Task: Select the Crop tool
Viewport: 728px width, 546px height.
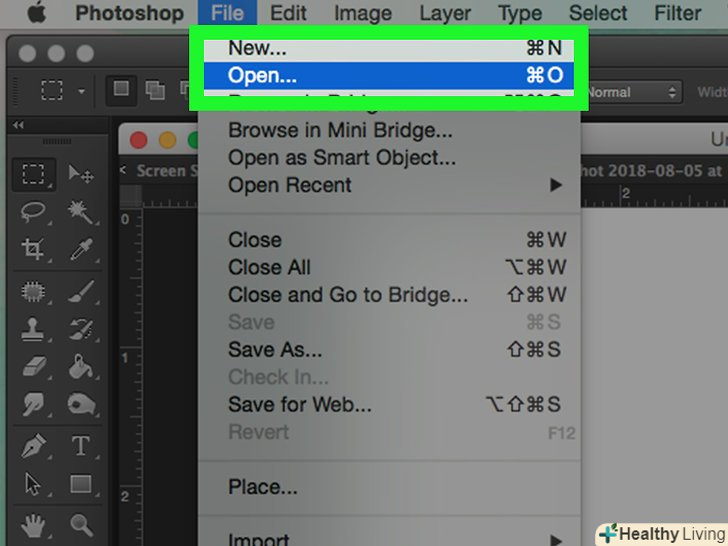Action: pyautogui.click(x=34, y=249)
